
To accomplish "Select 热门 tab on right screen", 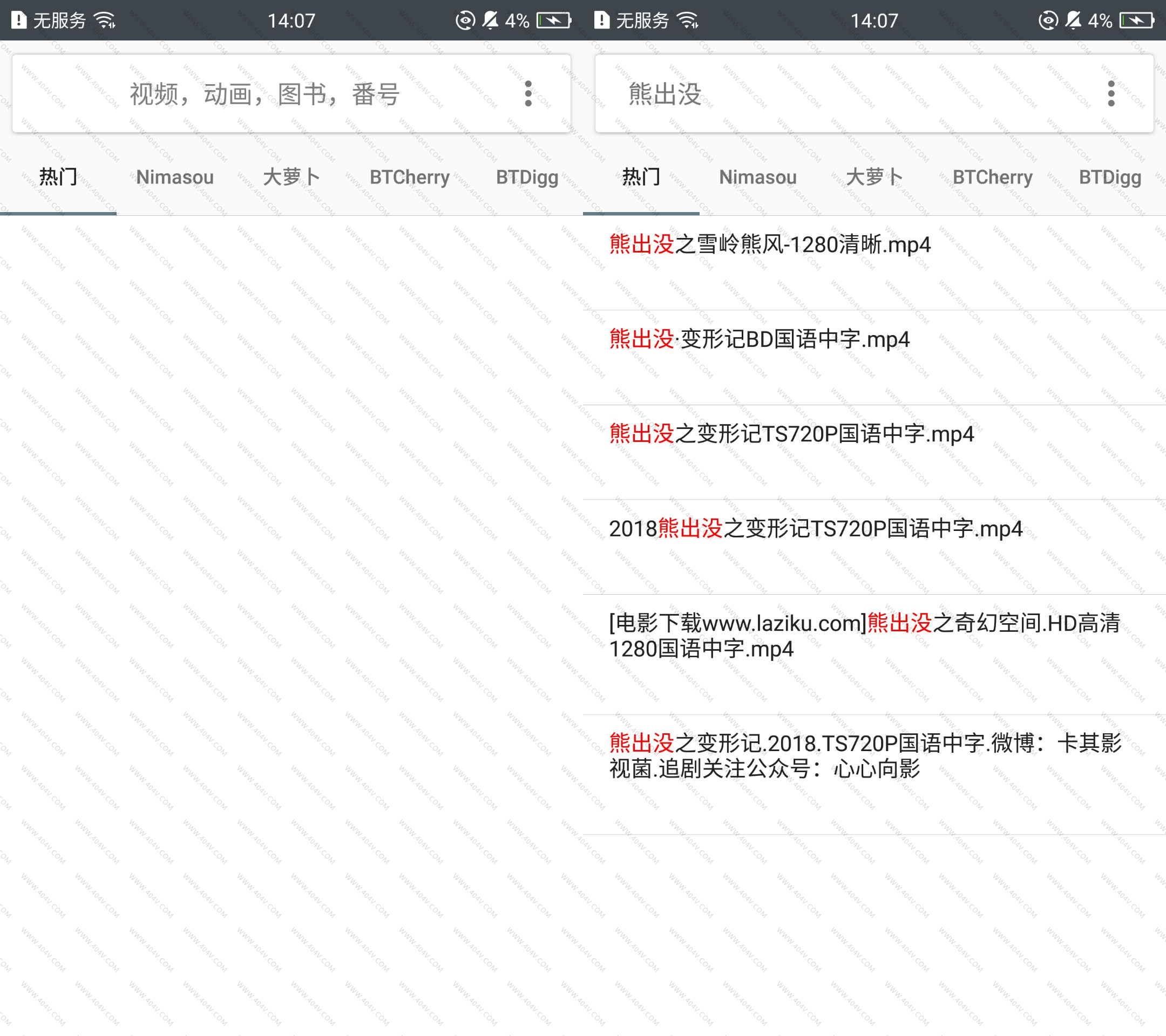I will [x=641, y=178].
